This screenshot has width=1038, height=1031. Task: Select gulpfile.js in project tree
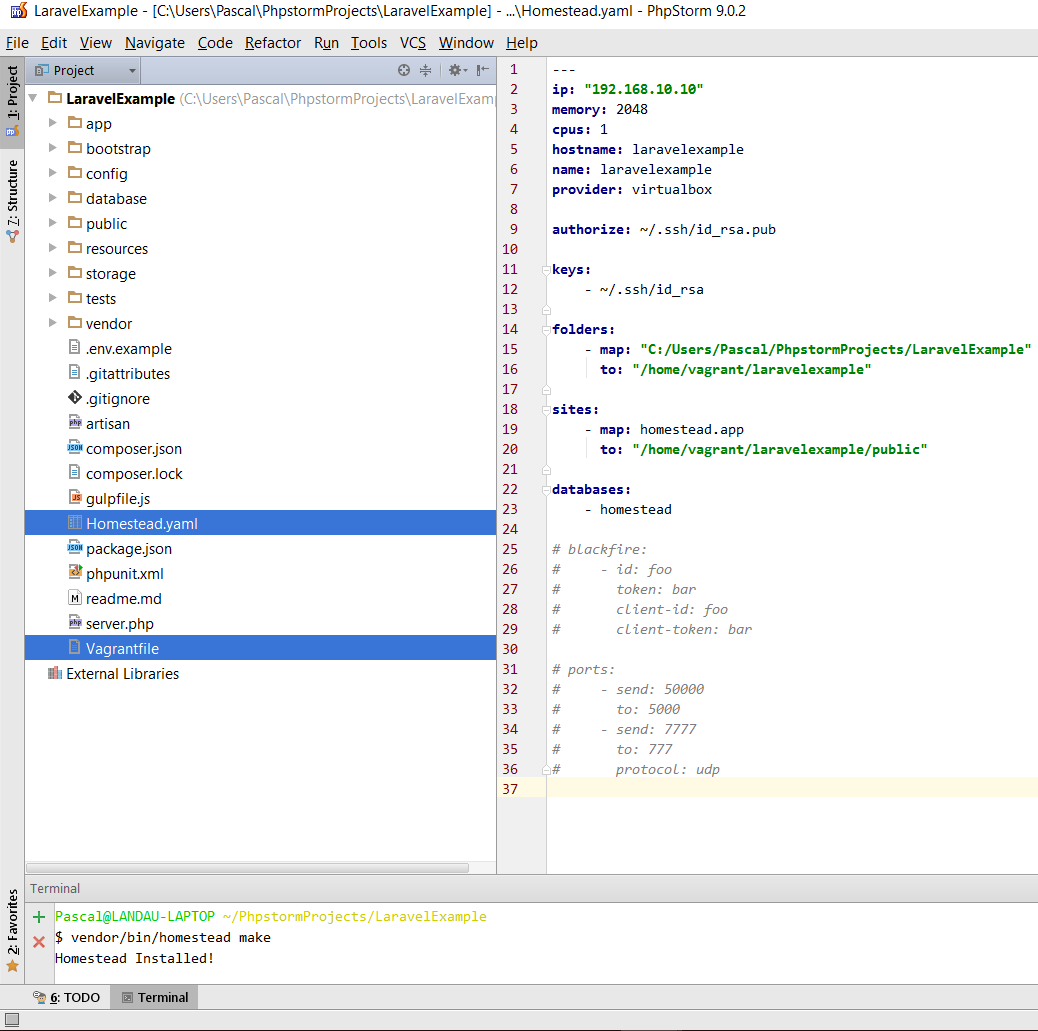tap(260, 499)
